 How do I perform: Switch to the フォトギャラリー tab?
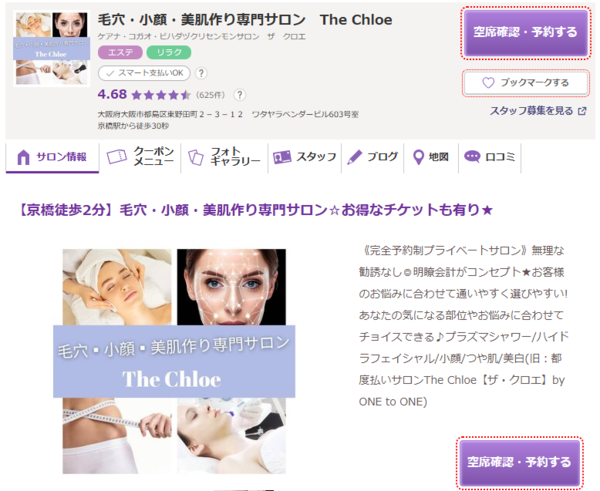tap(225, 157)
